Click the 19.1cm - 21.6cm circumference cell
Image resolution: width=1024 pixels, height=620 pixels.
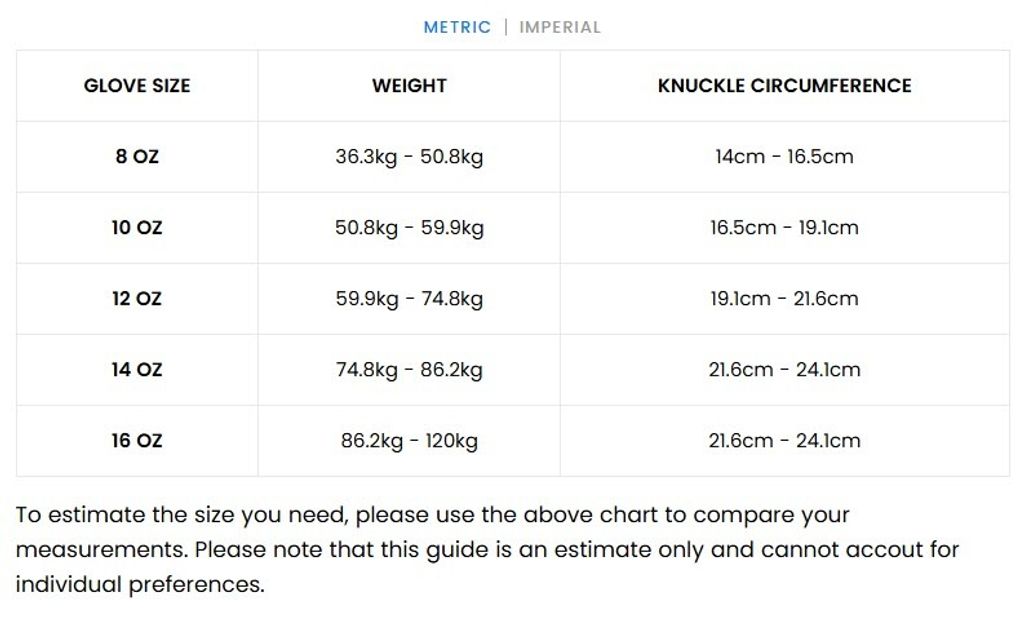[784, 298]
